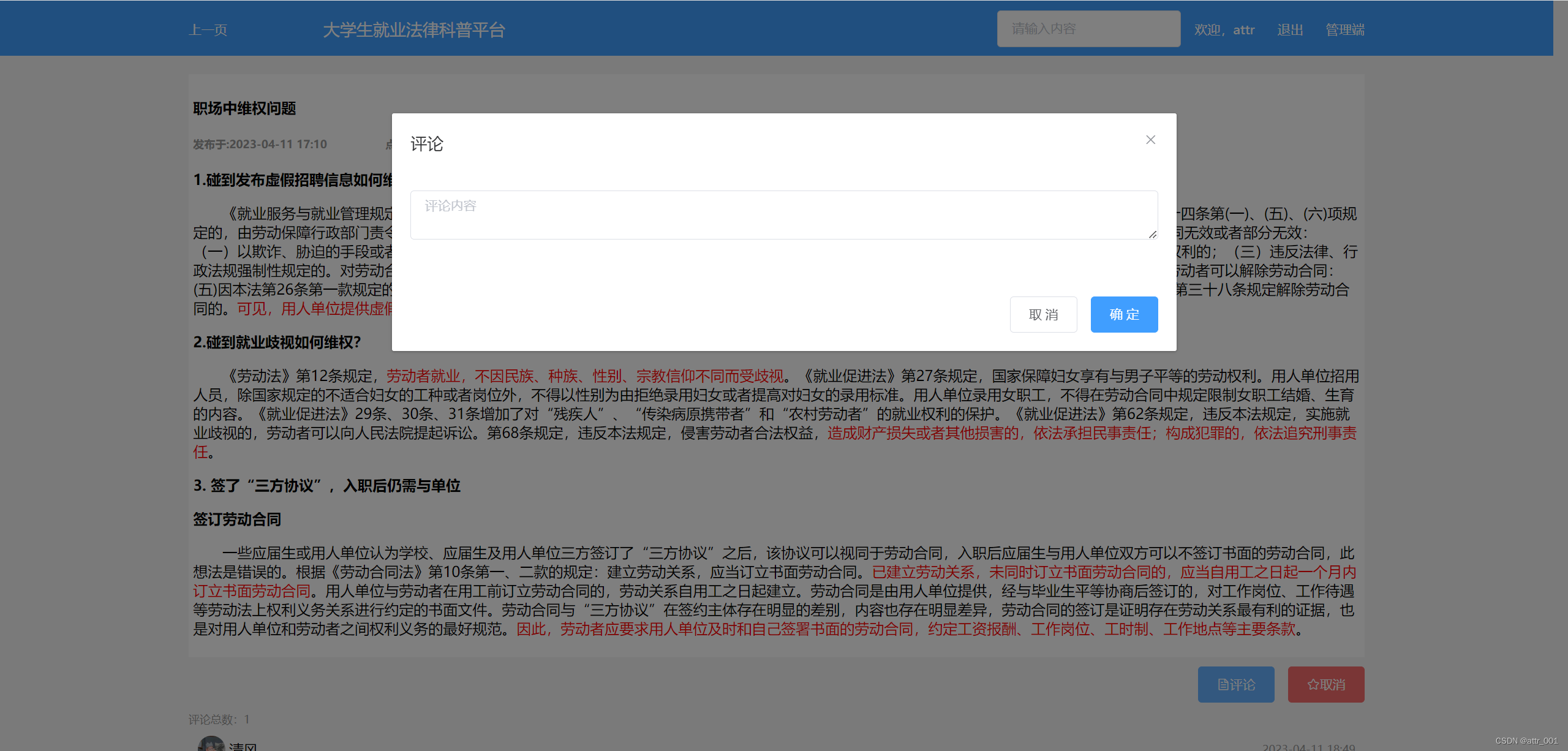The width and height of the screenshot is (1568, 751).
Task: Click the 大学生就业法律科普平台 site title
Action: pos(413,30)
